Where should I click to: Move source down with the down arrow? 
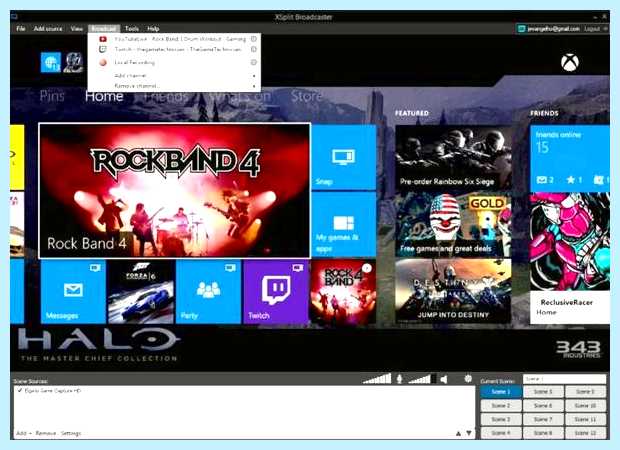tap(469, 433)
